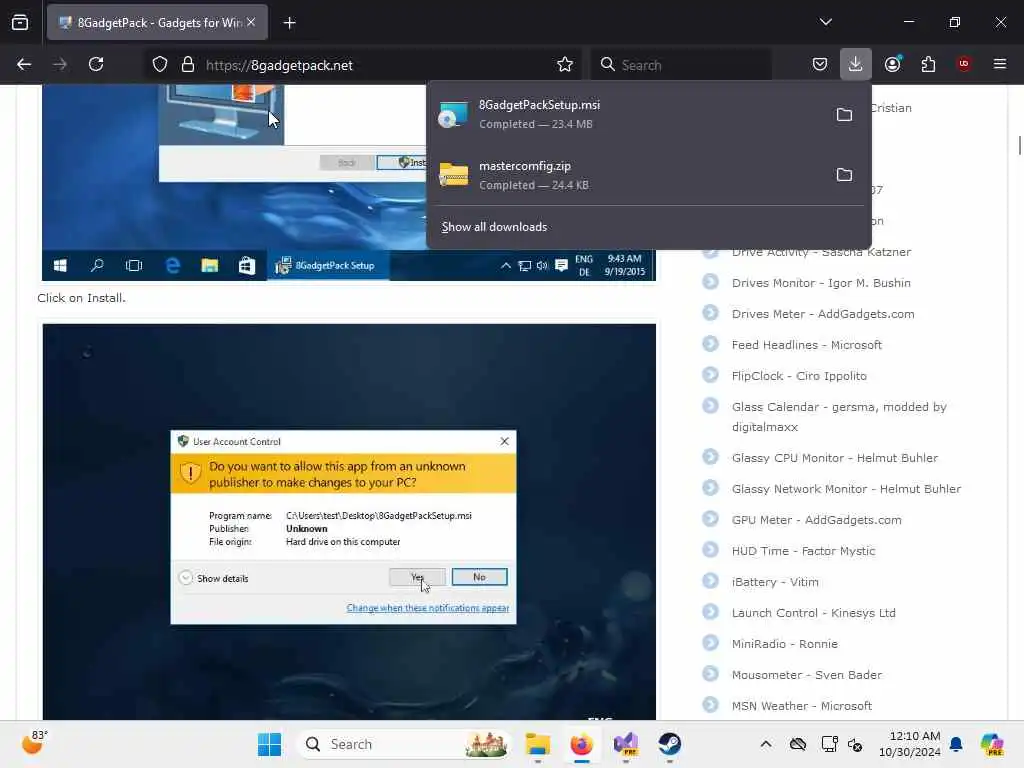The width and height of the screenshot is (1024, 768).
Task: Open the Windows Start menu
Action: [269, 744]
